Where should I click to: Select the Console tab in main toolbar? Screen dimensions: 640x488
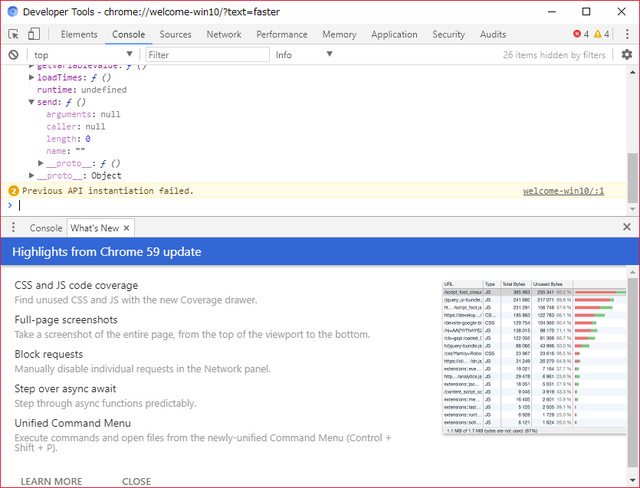point(129,34)
